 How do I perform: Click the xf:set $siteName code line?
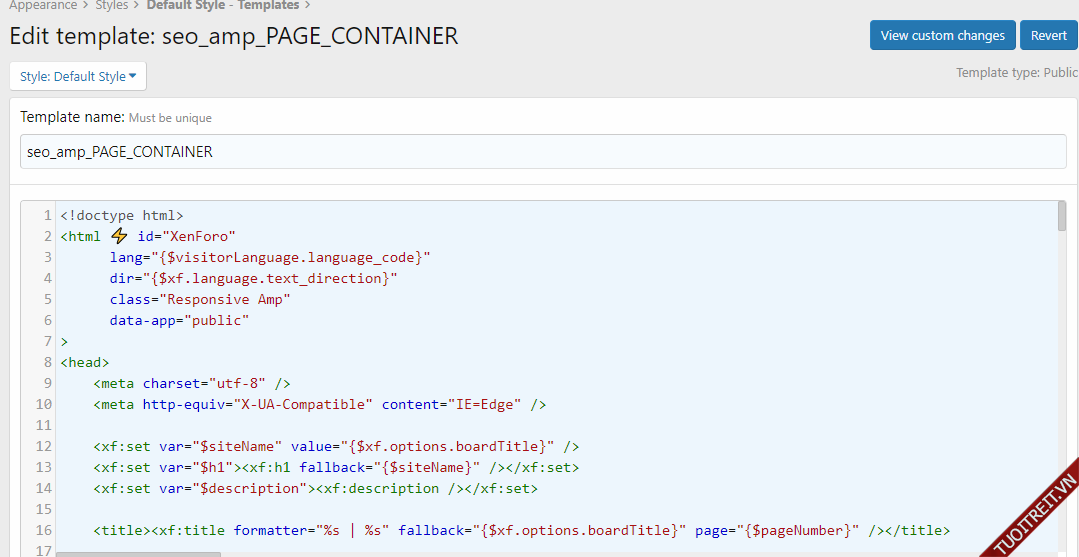[x=336, y=446]
